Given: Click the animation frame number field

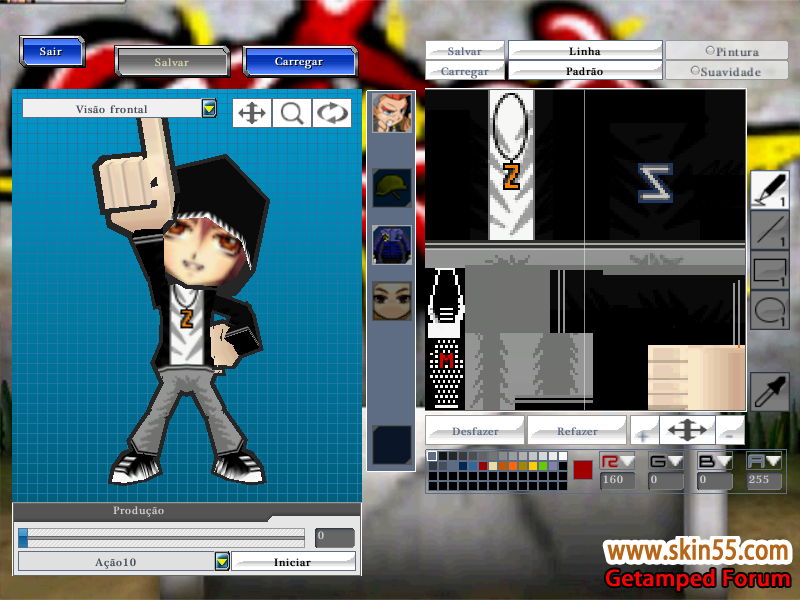Looking at the screenshot, I should [x=335, y=537].
